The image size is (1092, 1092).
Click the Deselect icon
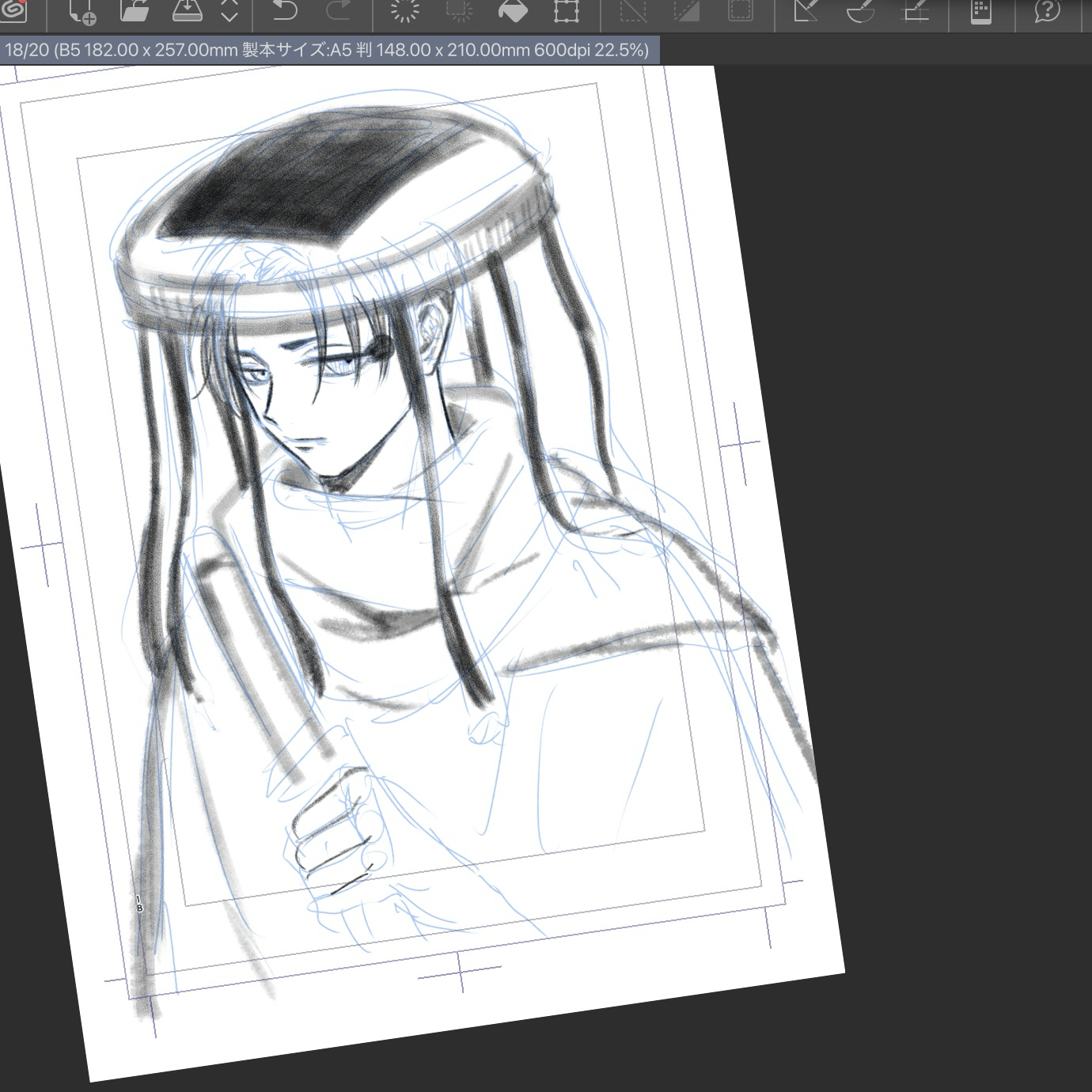point(633,11)
